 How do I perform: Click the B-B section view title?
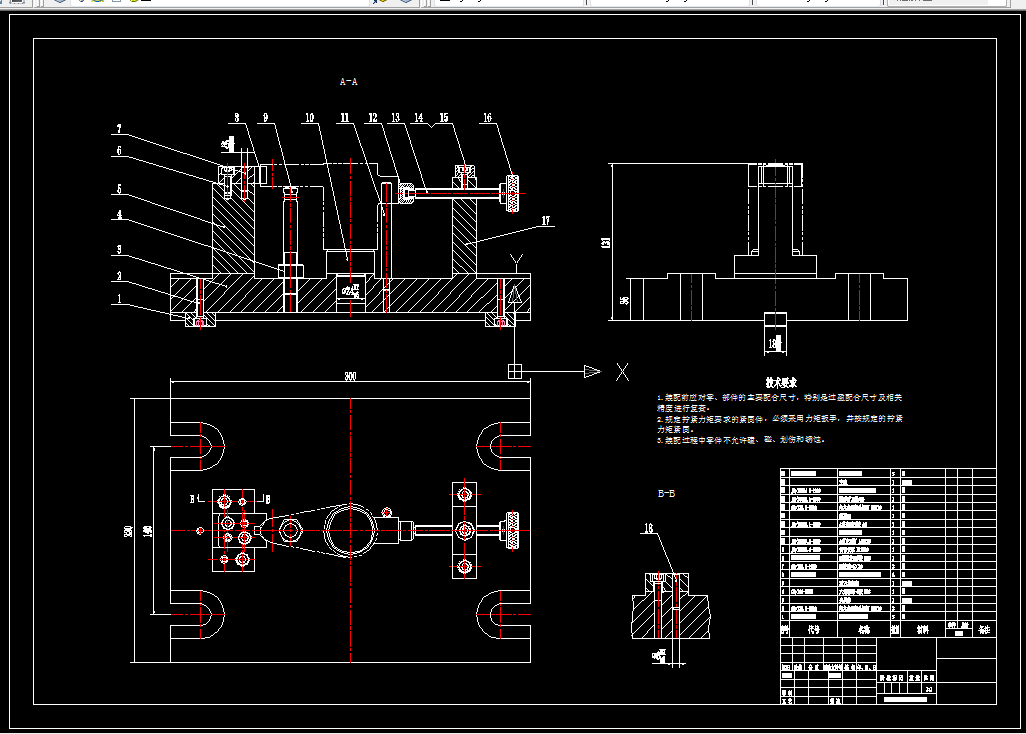click(666, 493)
